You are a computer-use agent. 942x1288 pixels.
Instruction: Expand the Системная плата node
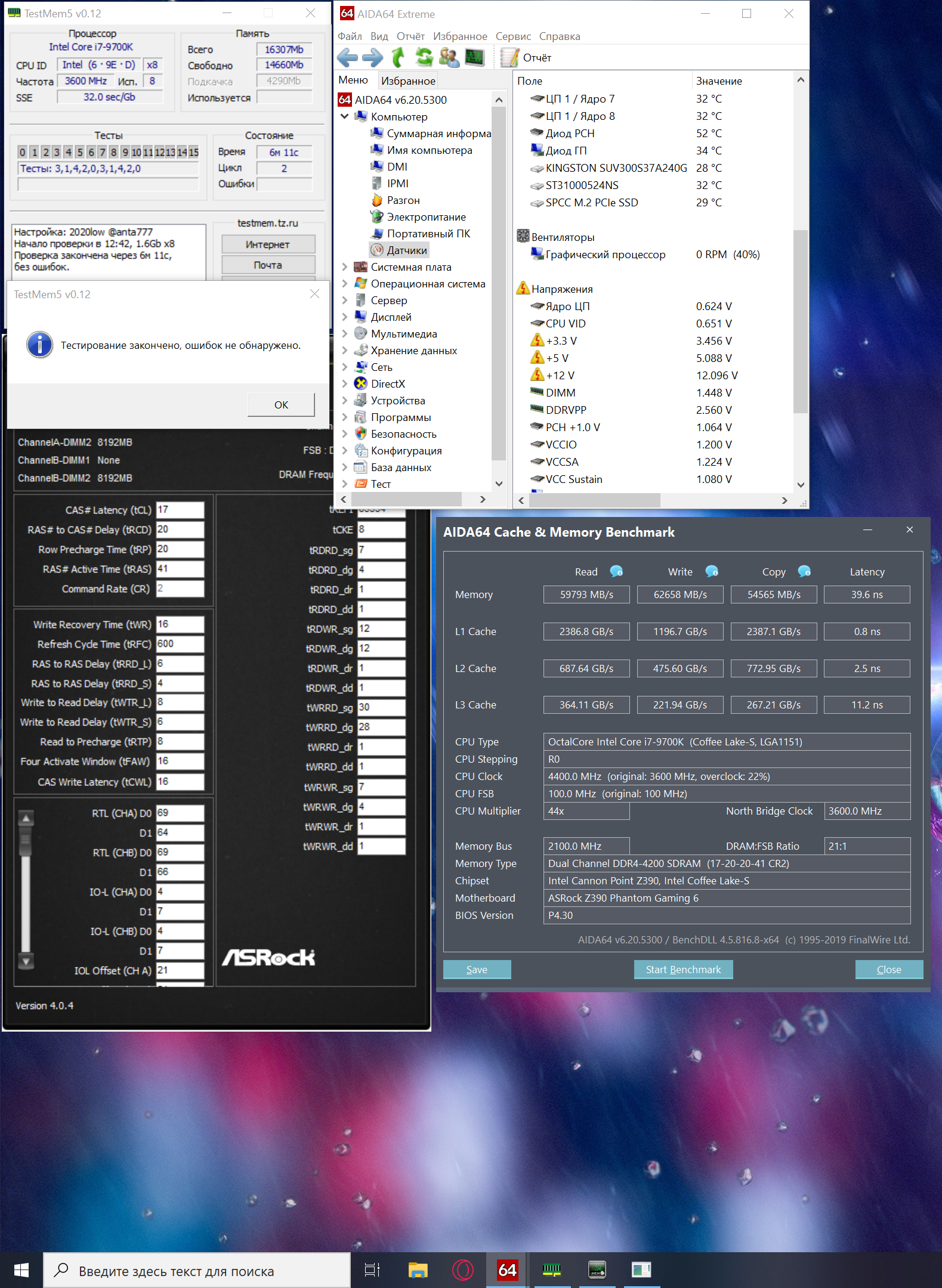pos(345,267)
